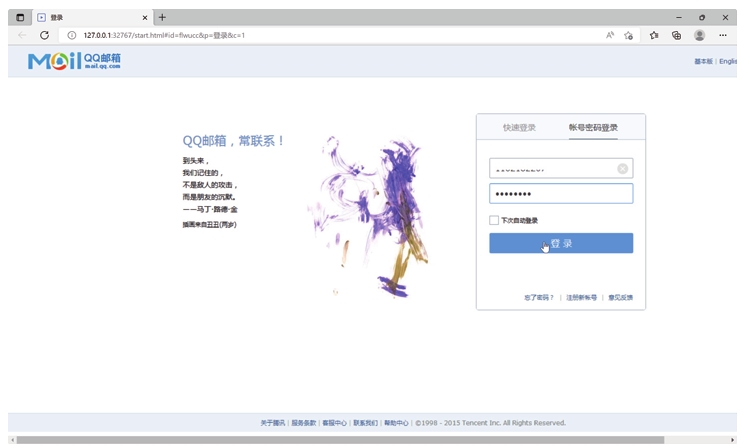This screenshot has width=741, height=448.
Task: Open the favorites list icon
Action: point(654,35)
